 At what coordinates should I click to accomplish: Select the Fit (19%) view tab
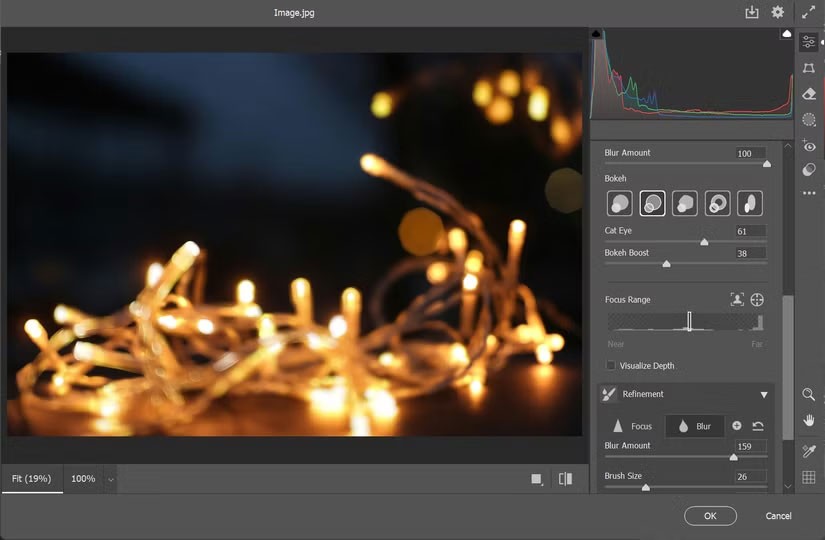click(x=31, y=479)
